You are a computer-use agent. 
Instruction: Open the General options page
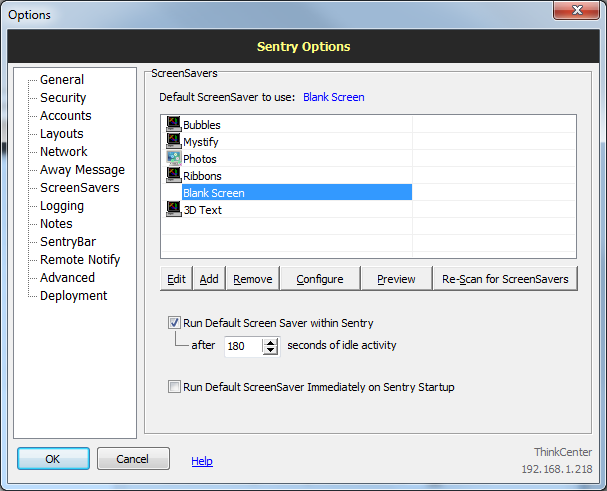[x=62, y=80]
